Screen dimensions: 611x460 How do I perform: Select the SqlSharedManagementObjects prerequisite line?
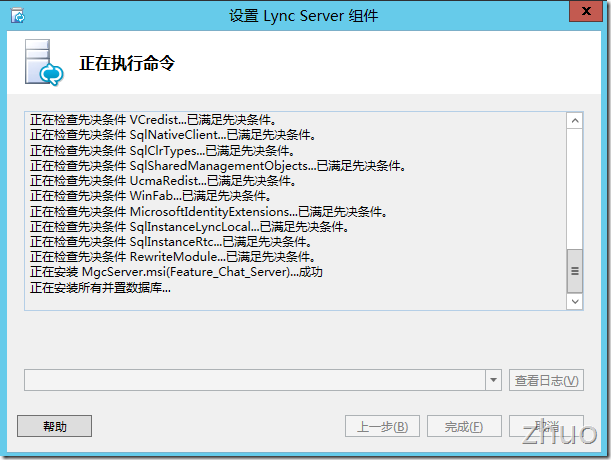point(218,166)
